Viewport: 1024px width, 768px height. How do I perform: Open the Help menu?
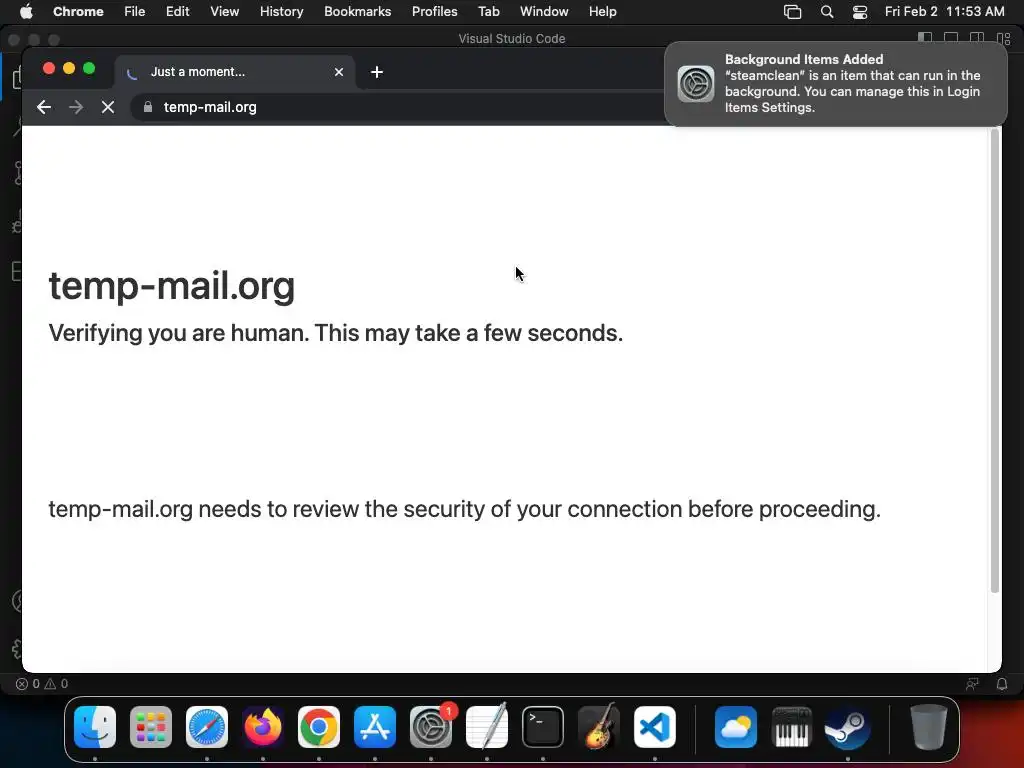click(x=602, y=11)
